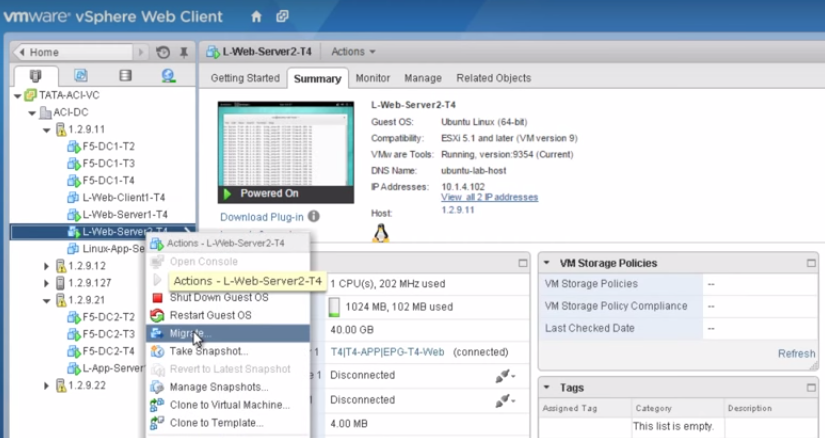Collapse the VM Storage Policies section arrow
The image size is (825, 438).
pyautogui.click(x=547, y=262)
